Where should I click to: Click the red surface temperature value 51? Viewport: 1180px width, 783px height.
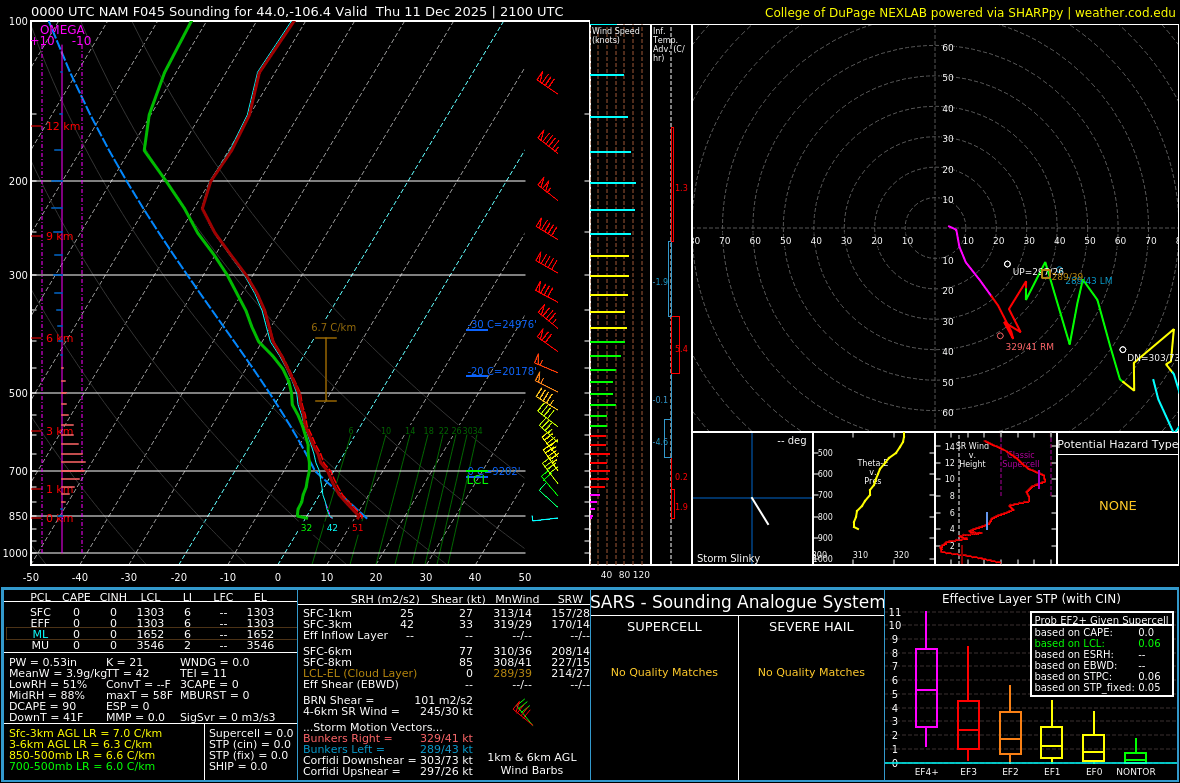[357, 528]
